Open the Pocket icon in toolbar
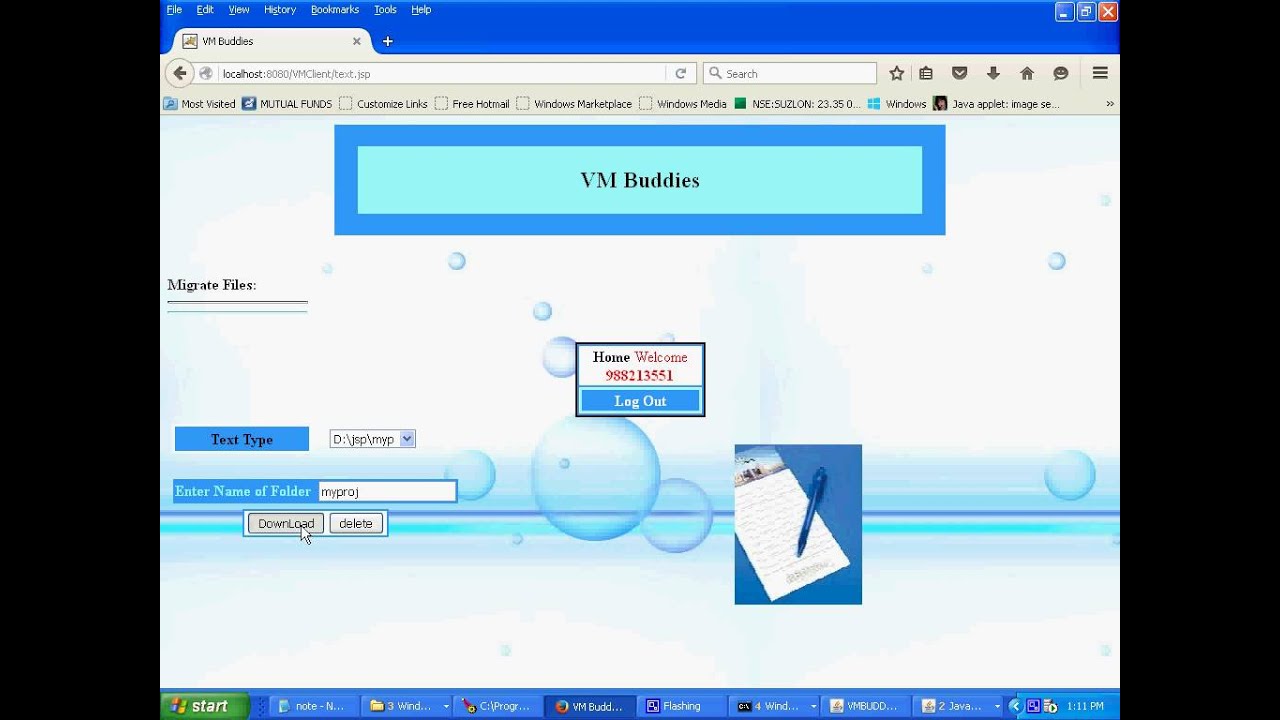This screenshot has width=1280, height=720. point(959,73)
